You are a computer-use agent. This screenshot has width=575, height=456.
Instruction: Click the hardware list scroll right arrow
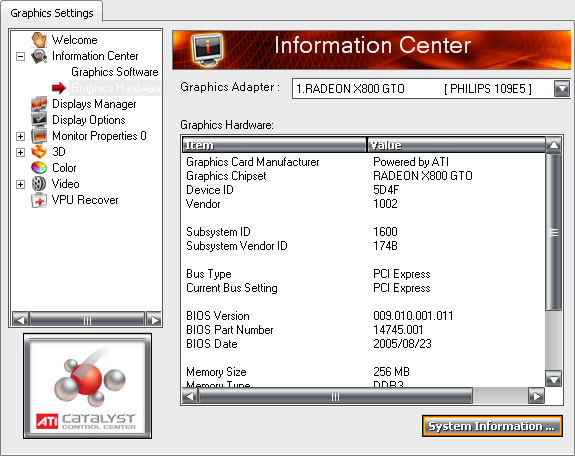pyautogui.click(x=537, y=397)
